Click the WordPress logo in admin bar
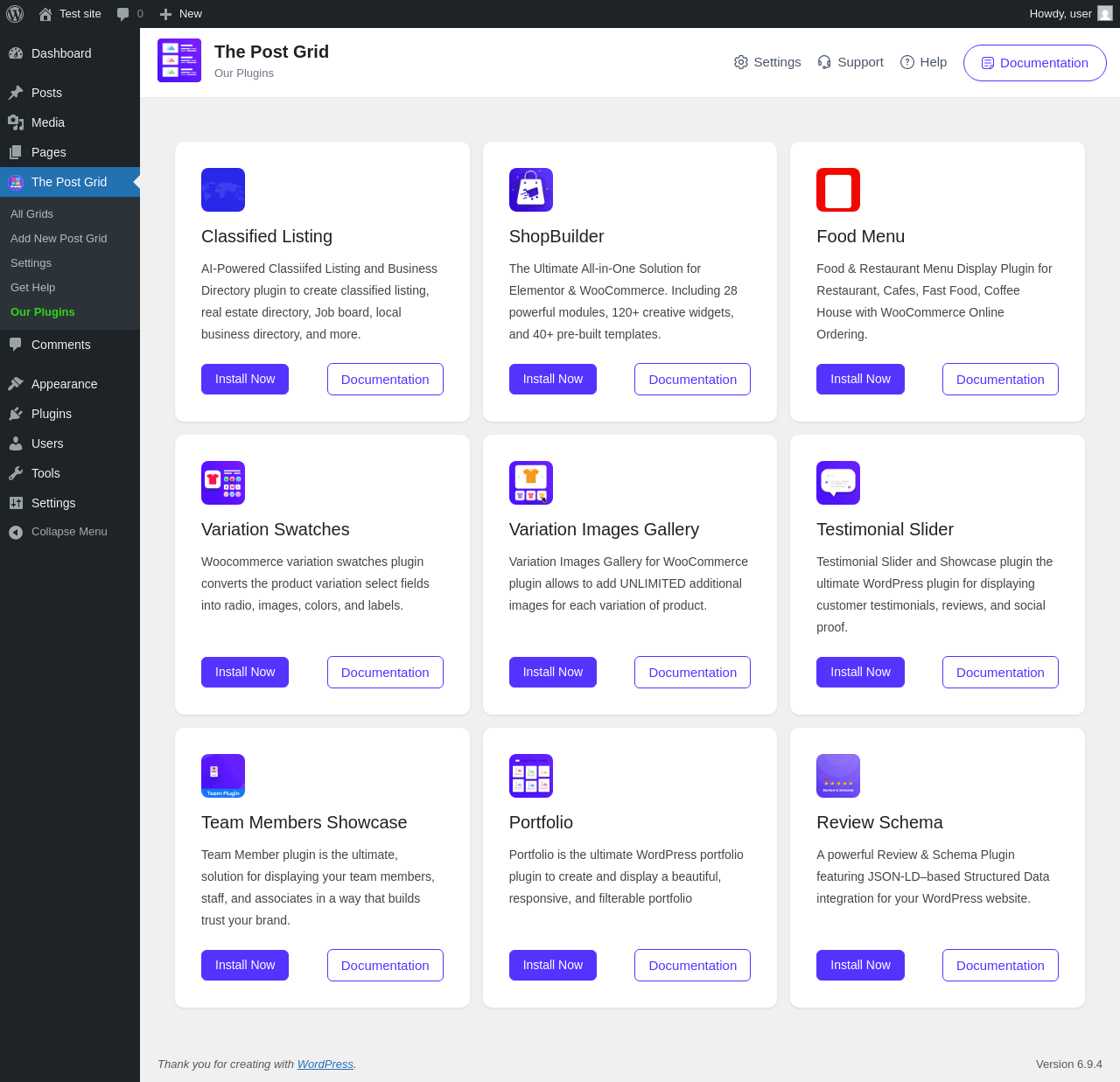 pyautogui.click(x=15, y=14)
